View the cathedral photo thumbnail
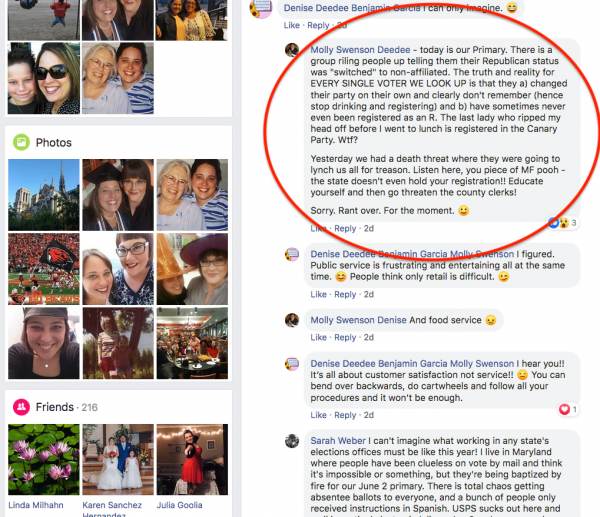Image resolution: width=600 pixels, height=517 pixels. (x=44, y=195)
